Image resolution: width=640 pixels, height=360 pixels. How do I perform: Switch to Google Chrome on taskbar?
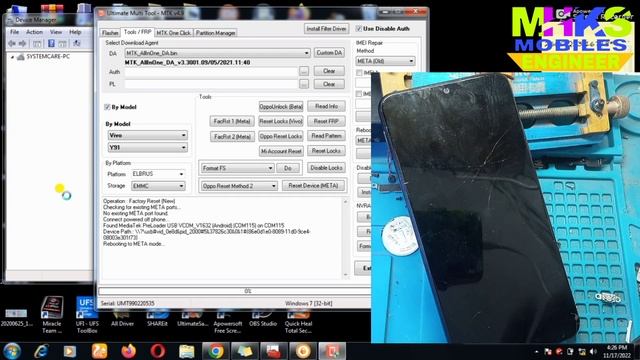(216, 351)
